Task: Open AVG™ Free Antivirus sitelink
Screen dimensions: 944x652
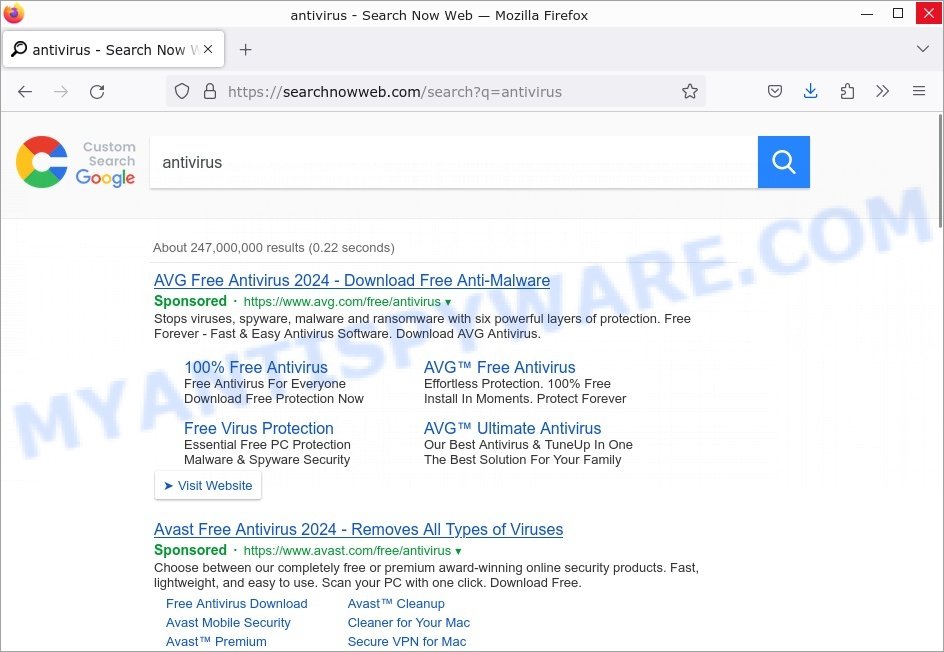Action: (x=500, y=367)
